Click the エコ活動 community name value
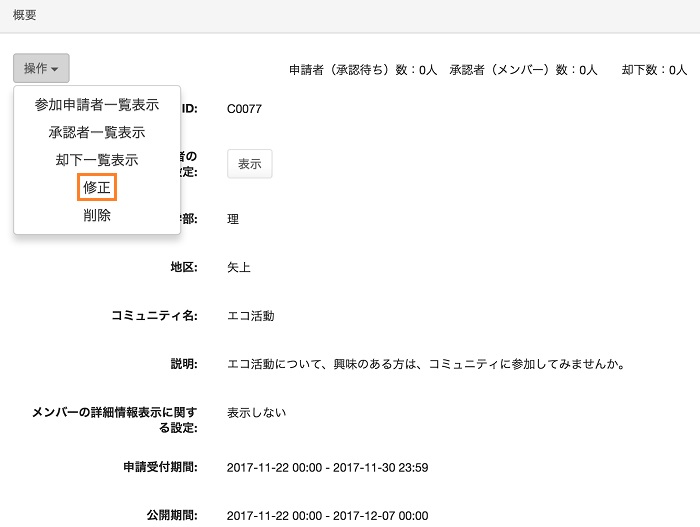The height and width of the screenshot is (527, 700). coord(250,316)
